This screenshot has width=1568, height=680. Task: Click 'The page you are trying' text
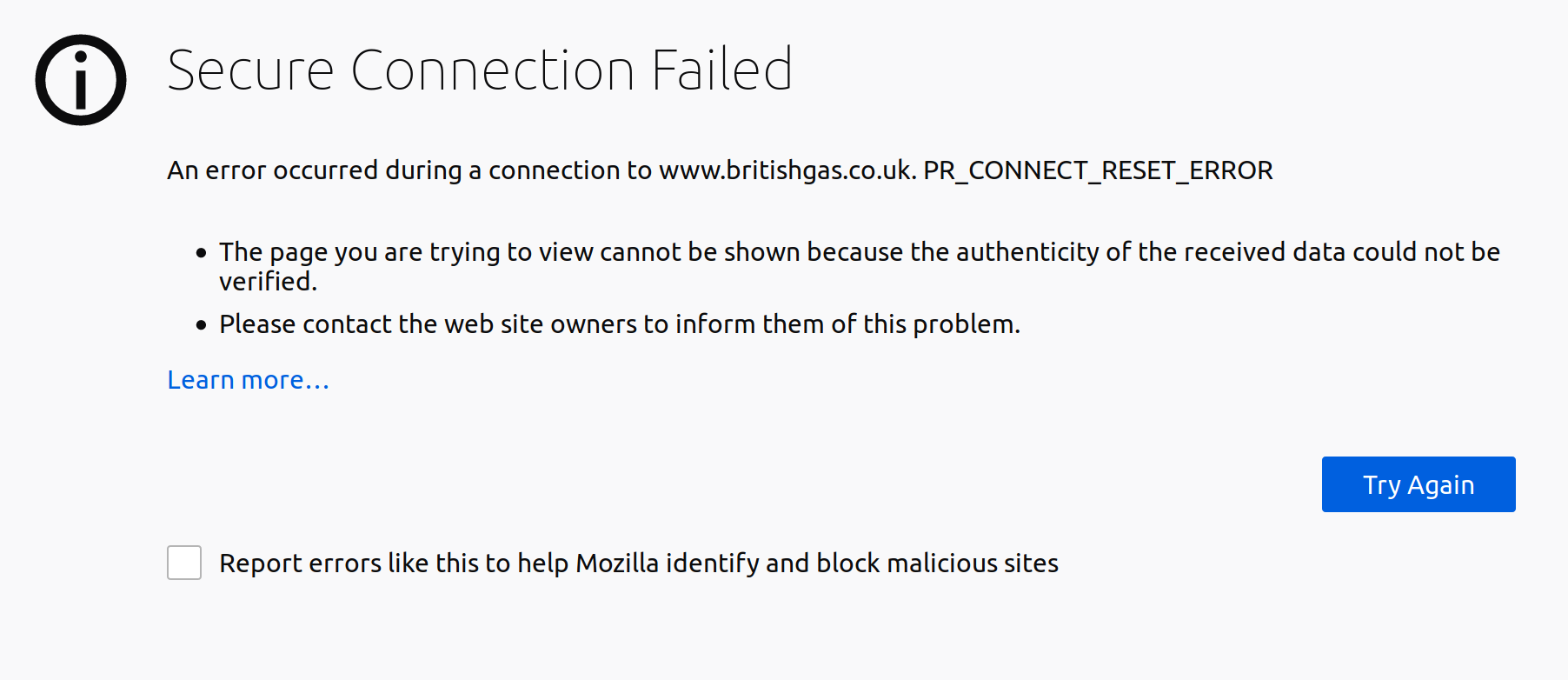(359, 252)
